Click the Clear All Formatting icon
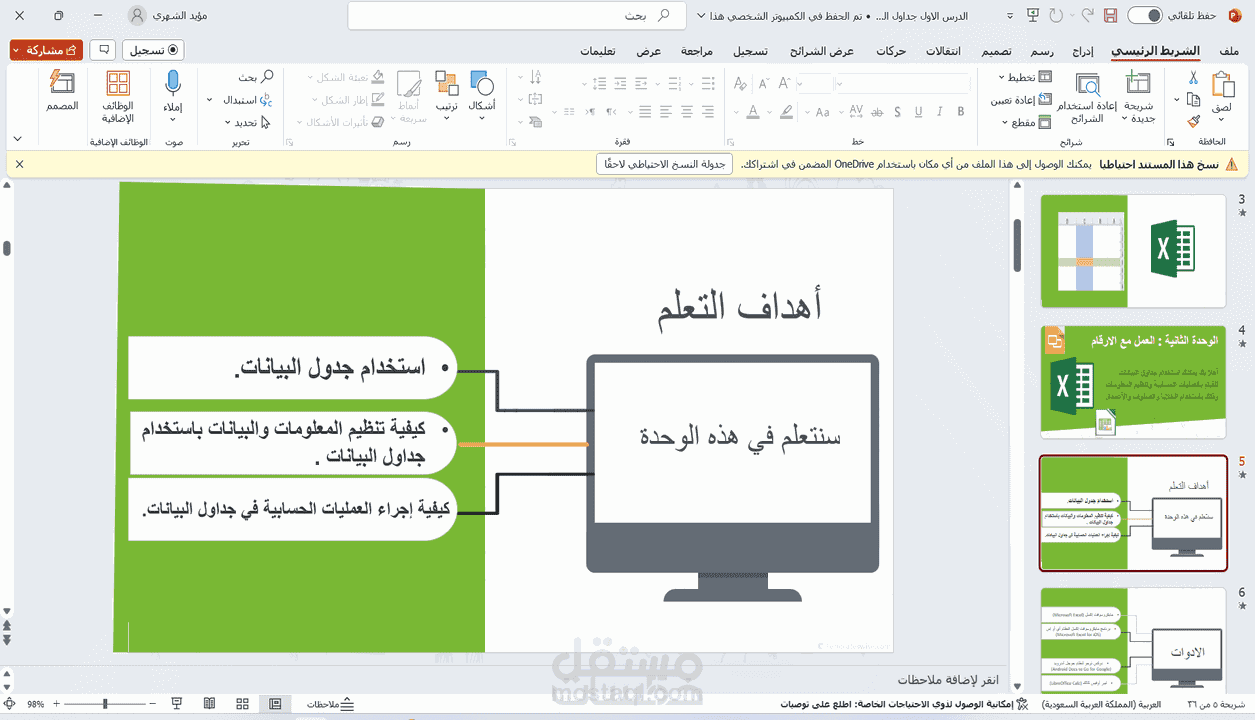This screenshot has width=1255, height=720. coord(738,84)
